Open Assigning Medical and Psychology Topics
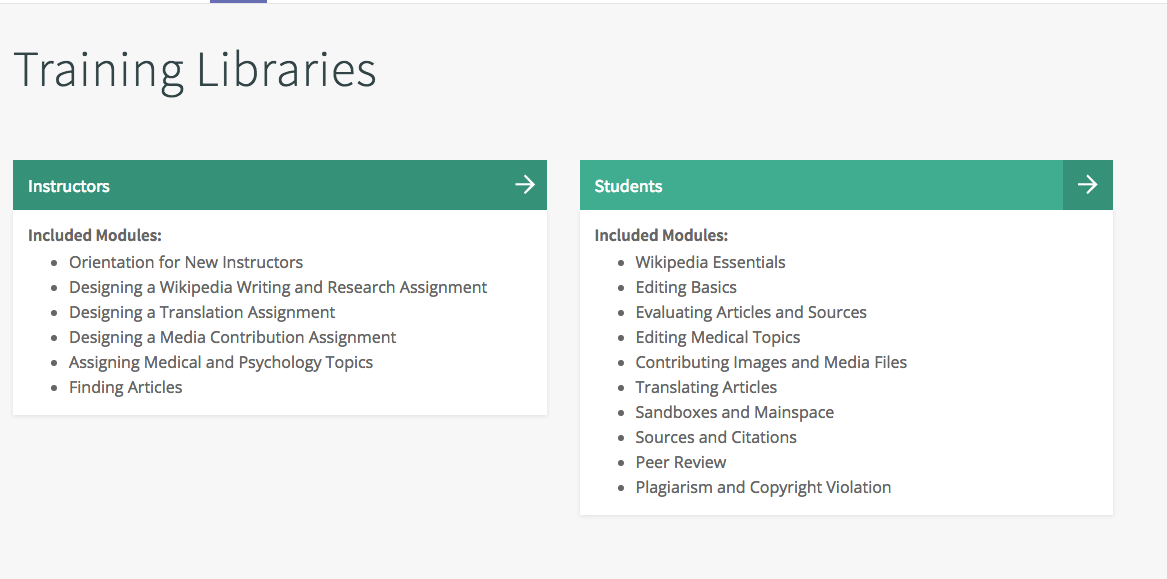Screen dimensions: 1167x579 point(221,362)
